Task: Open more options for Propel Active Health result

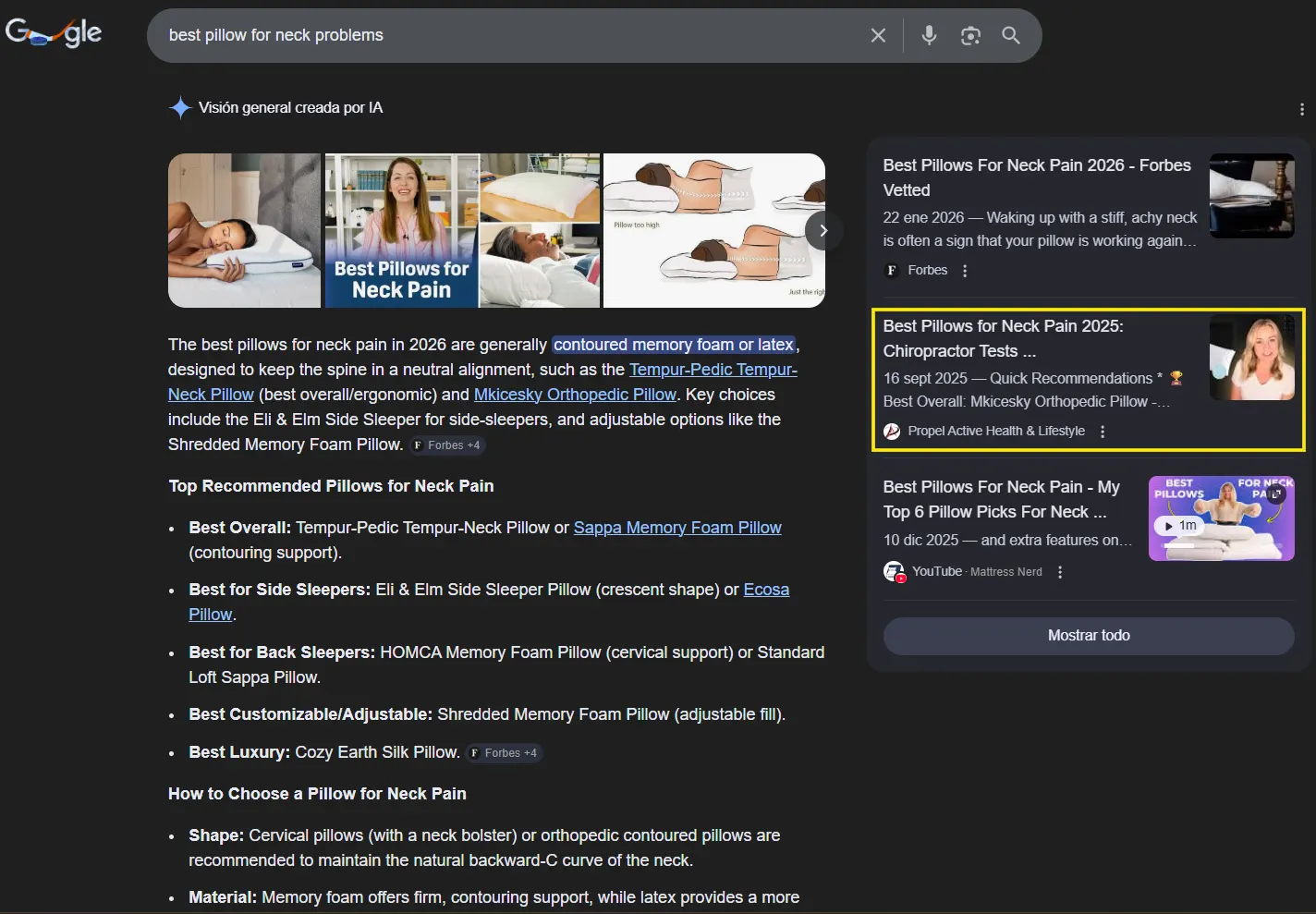Action: tap(1103, 432)
